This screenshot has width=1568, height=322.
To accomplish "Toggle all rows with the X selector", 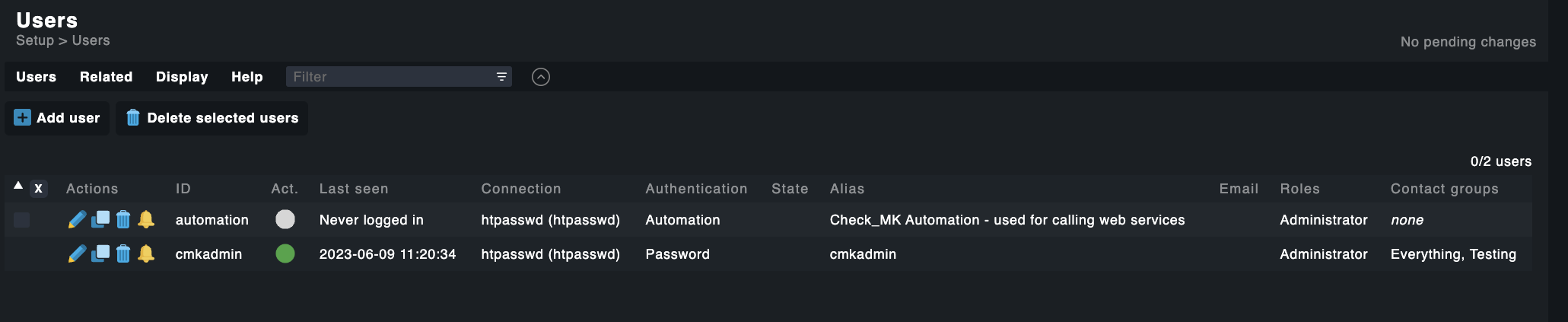I will pos(38,189).
